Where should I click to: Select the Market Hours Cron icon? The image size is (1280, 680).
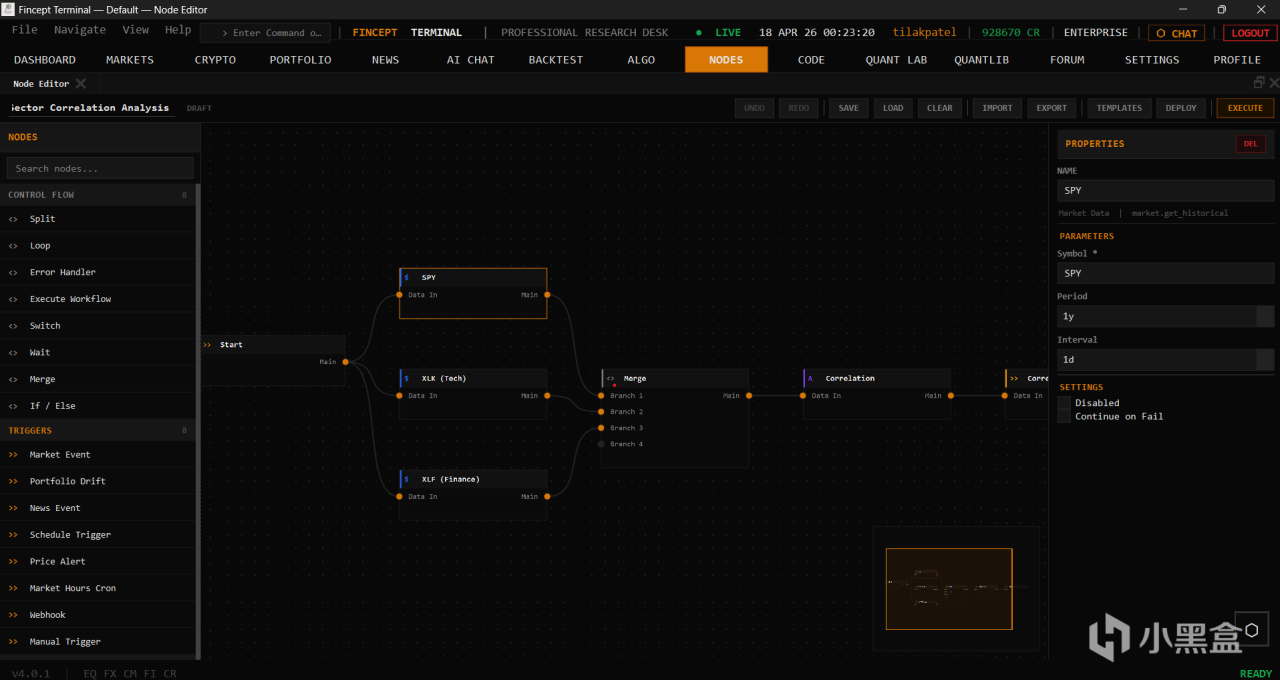13,588
